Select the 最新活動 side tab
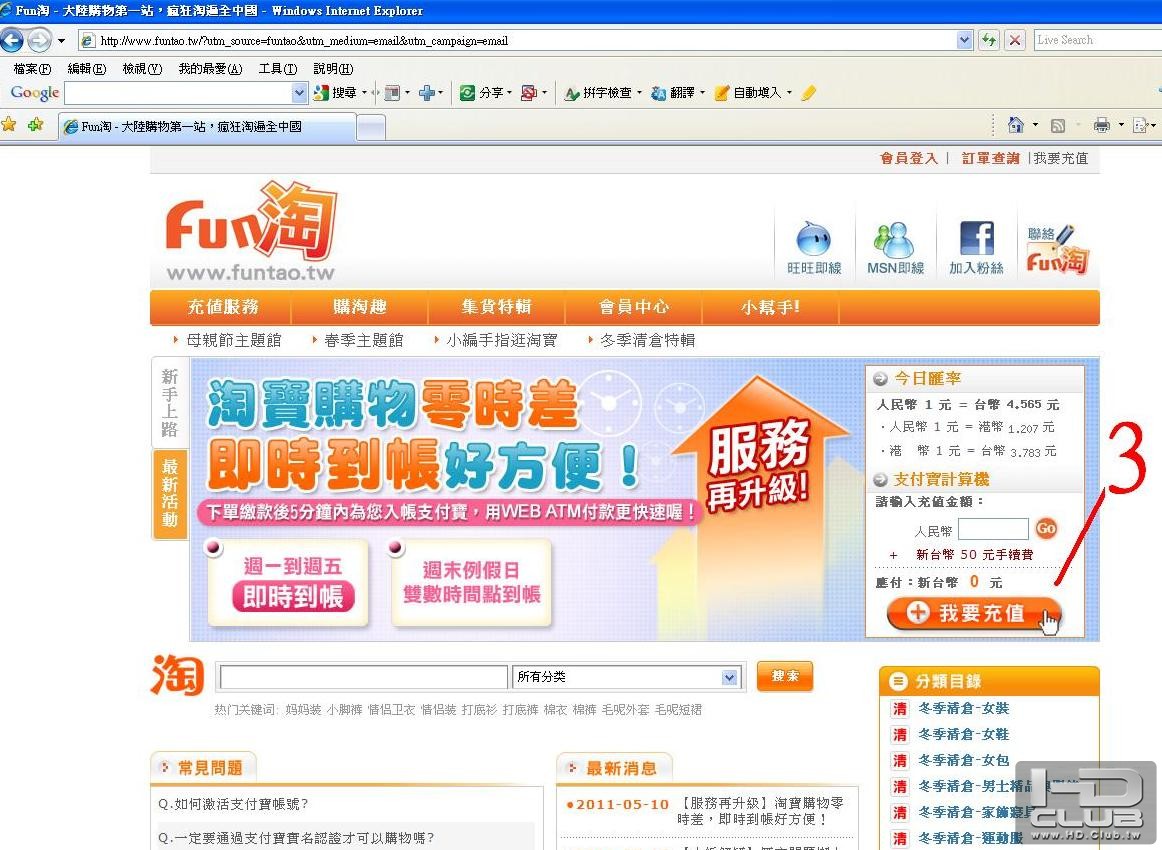Image resolution: width=1162 pixels, height=850 pixels. [x=170, y=494]
